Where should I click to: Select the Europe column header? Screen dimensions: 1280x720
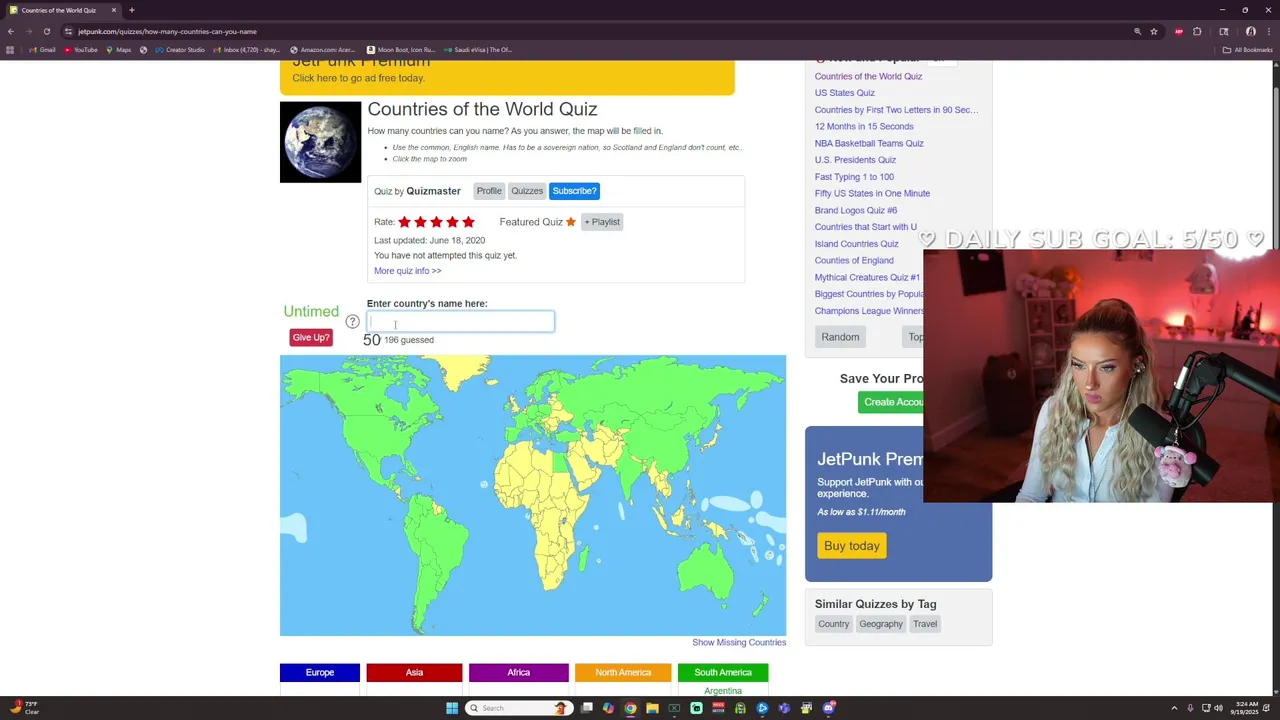pyautogui.click(x=320, y=673)
